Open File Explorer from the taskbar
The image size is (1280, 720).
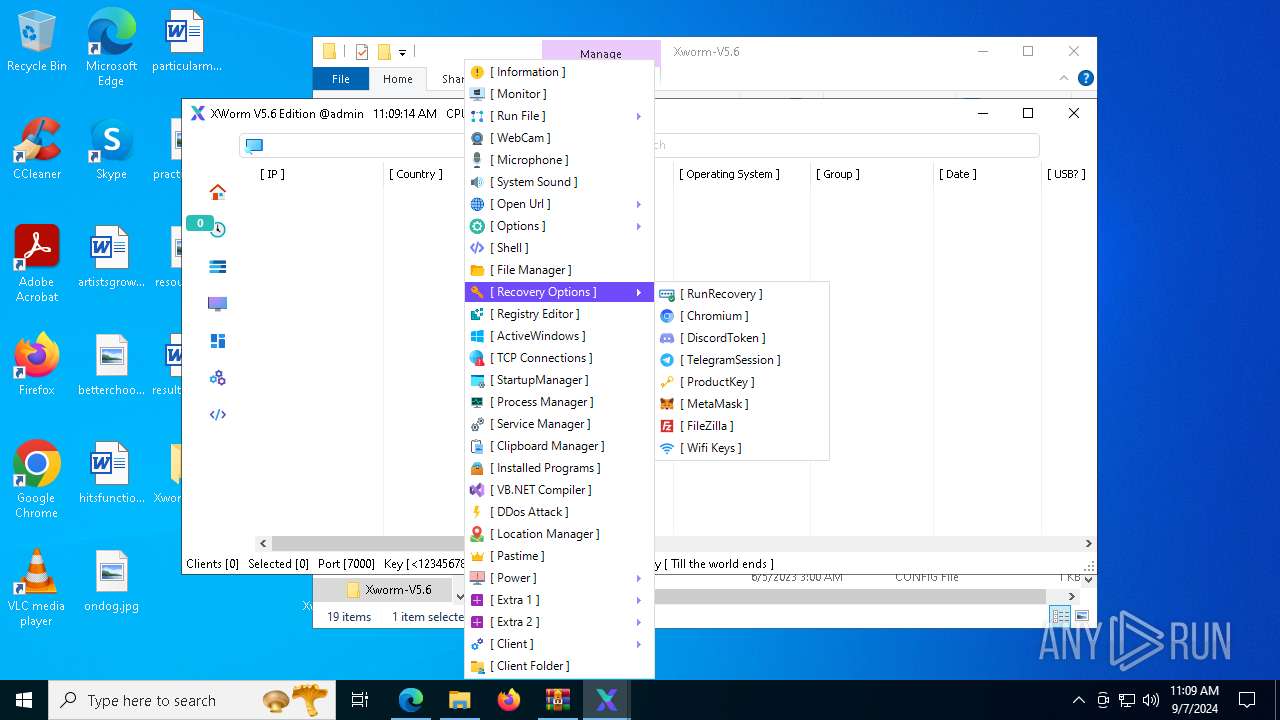pyautogui.click(x=459, y=700)
